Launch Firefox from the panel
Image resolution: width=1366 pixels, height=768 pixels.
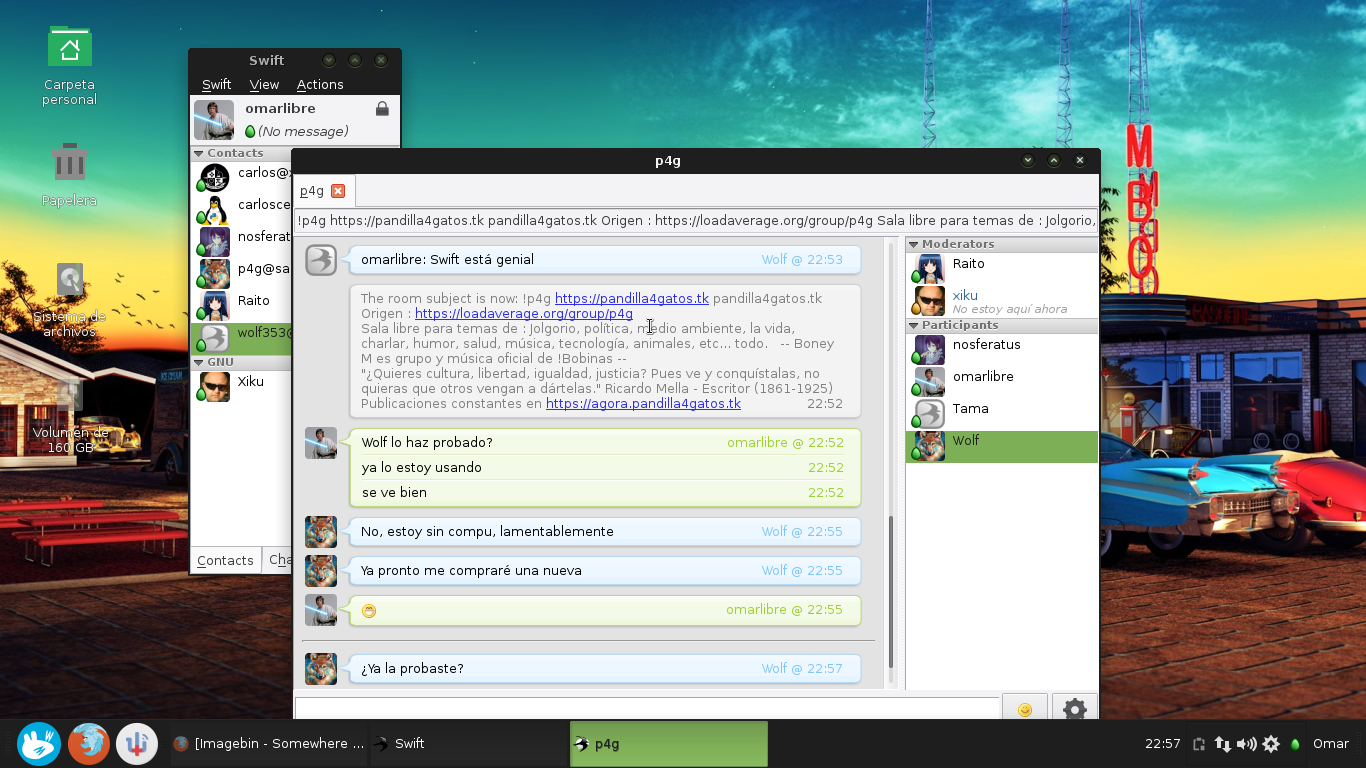point(89,744)
